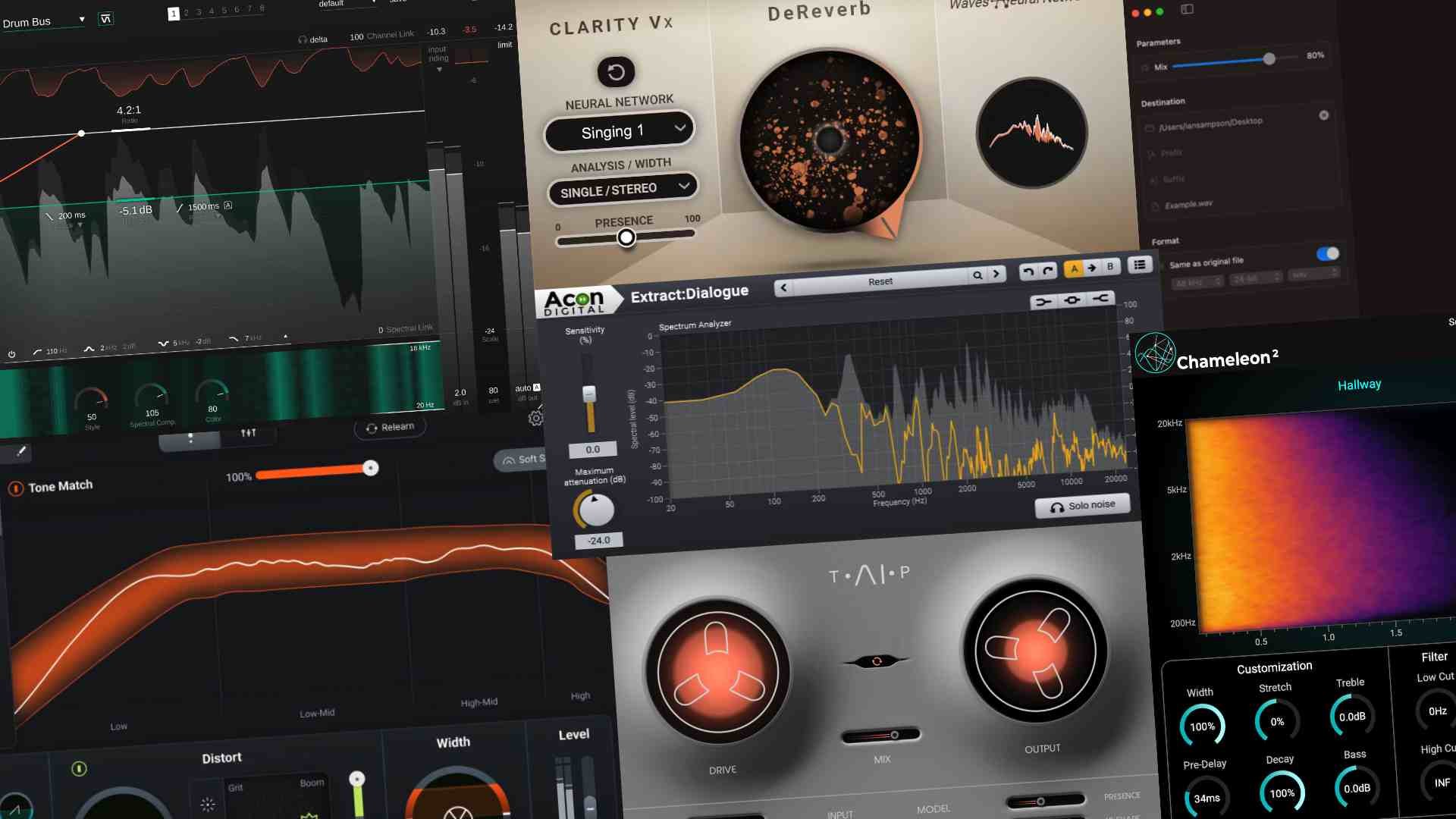
Task: Open the Drum Bus preset dropdown
Action: [x=44, y=21]
